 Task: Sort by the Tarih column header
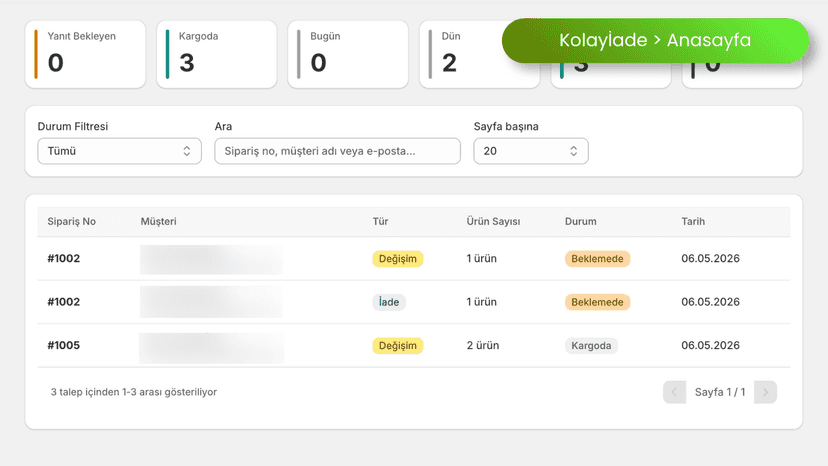[693, 221]
